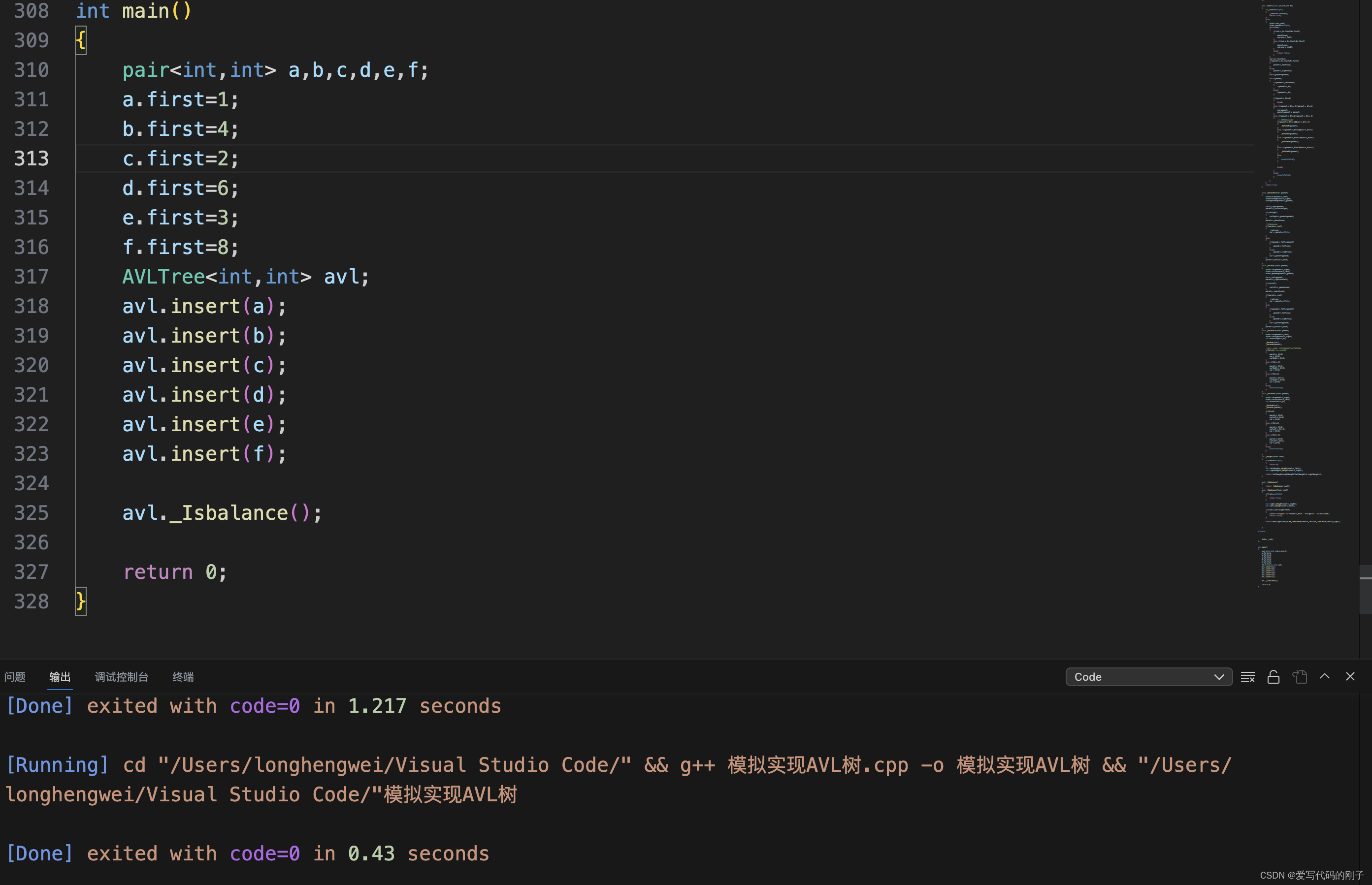Screen dimensions: 1372x885
Task: Click the 'avl._Isbalance();' call
Action: click(222, 512)
